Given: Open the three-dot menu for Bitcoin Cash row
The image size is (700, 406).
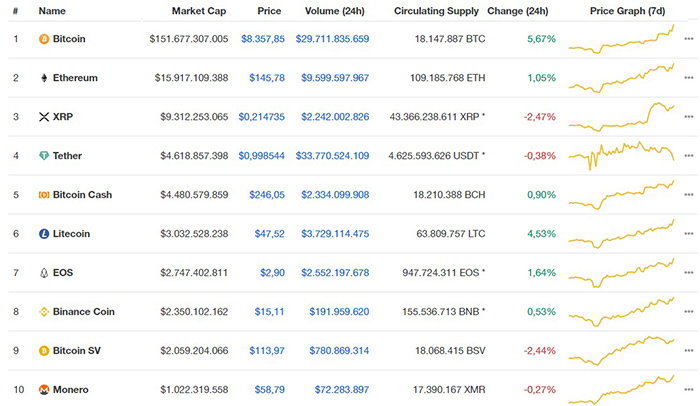Looking at the screenshot, I should (688, 195).
